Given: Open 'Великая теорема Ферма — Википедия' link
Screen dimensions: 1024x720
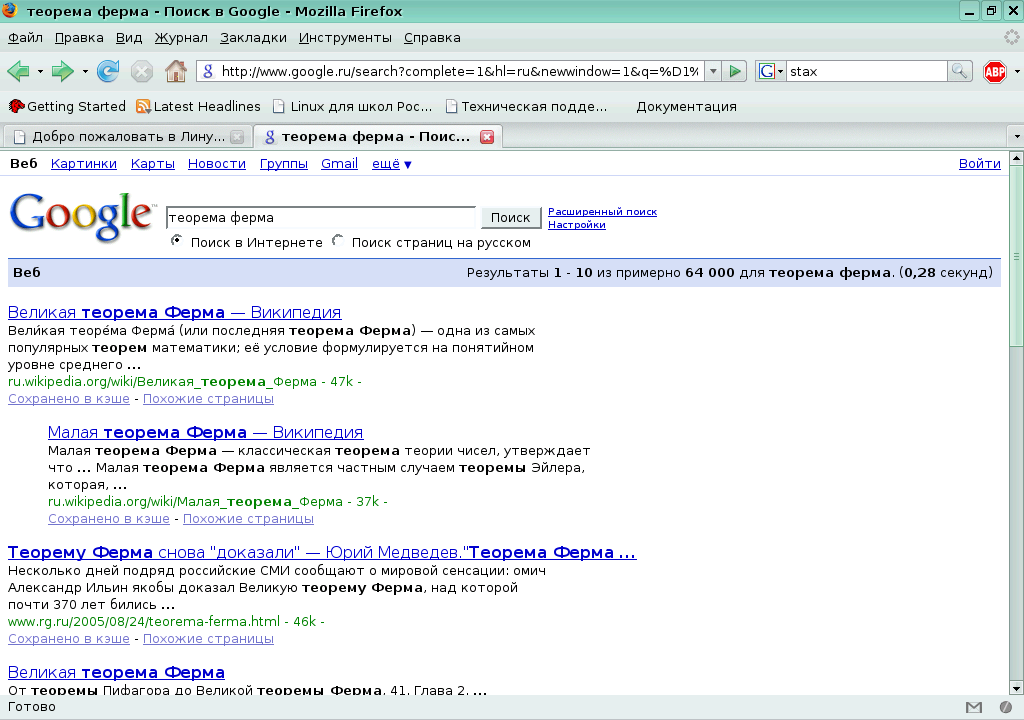Looking at the screenshot, I should click(174, 312).
